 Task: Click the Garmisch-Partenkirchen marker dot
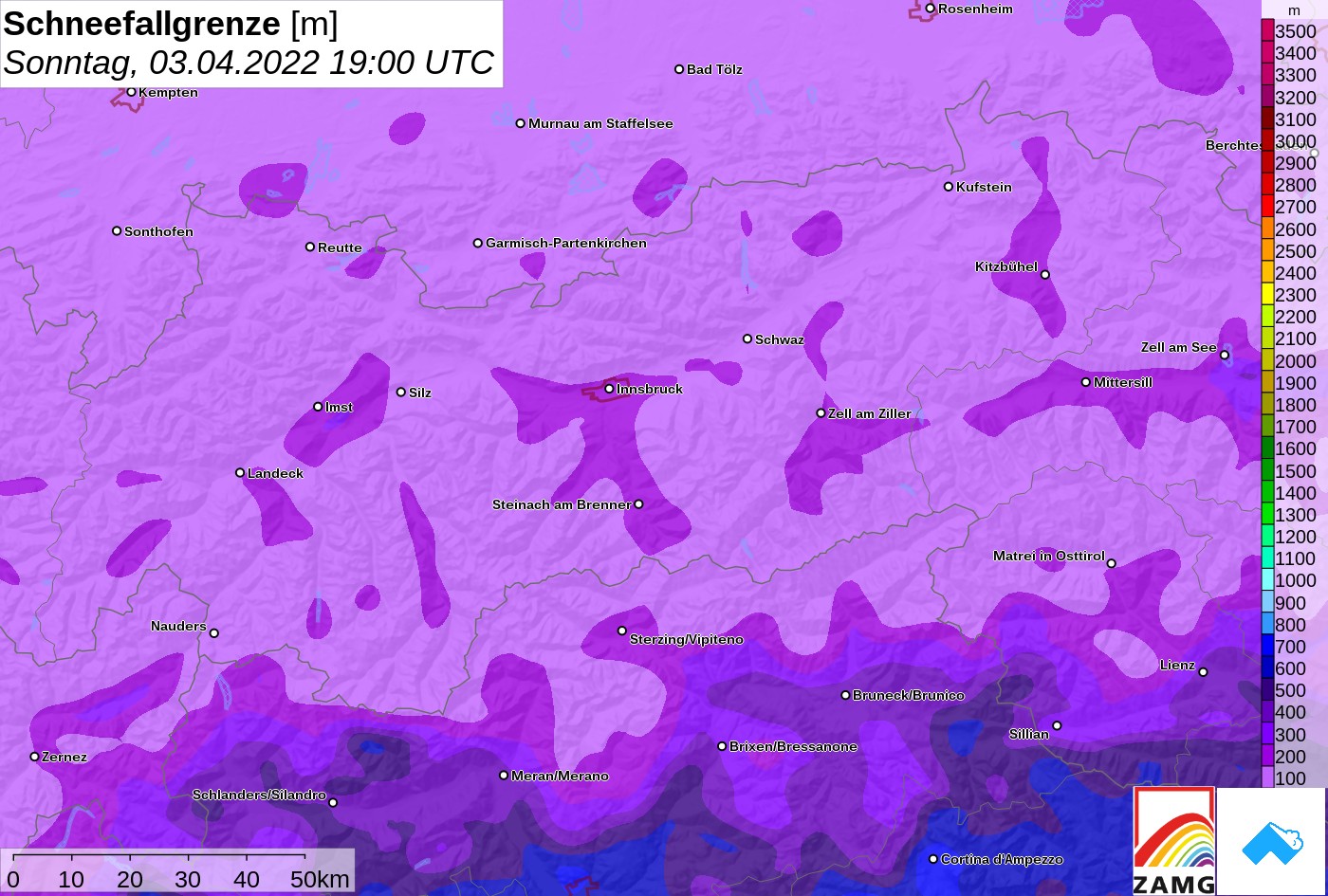click(477, 244)
